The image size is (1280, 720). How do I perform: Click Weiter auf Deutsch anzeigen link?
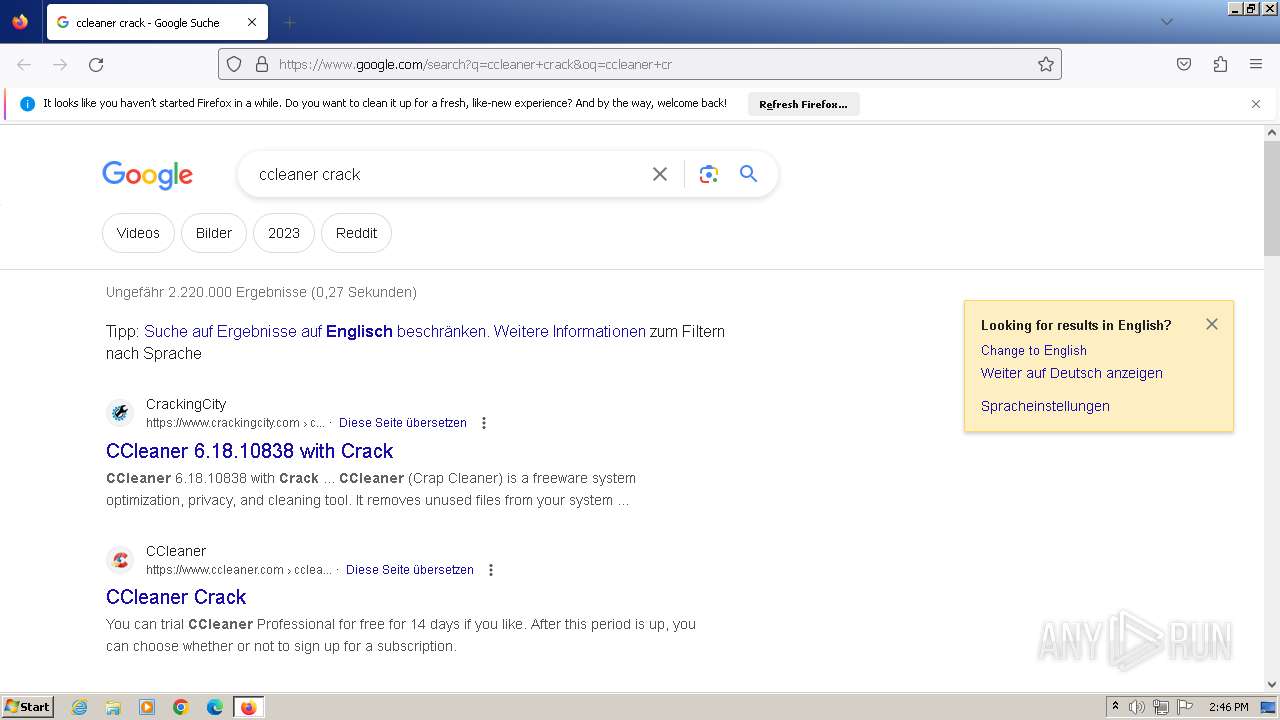point(1072,373)
